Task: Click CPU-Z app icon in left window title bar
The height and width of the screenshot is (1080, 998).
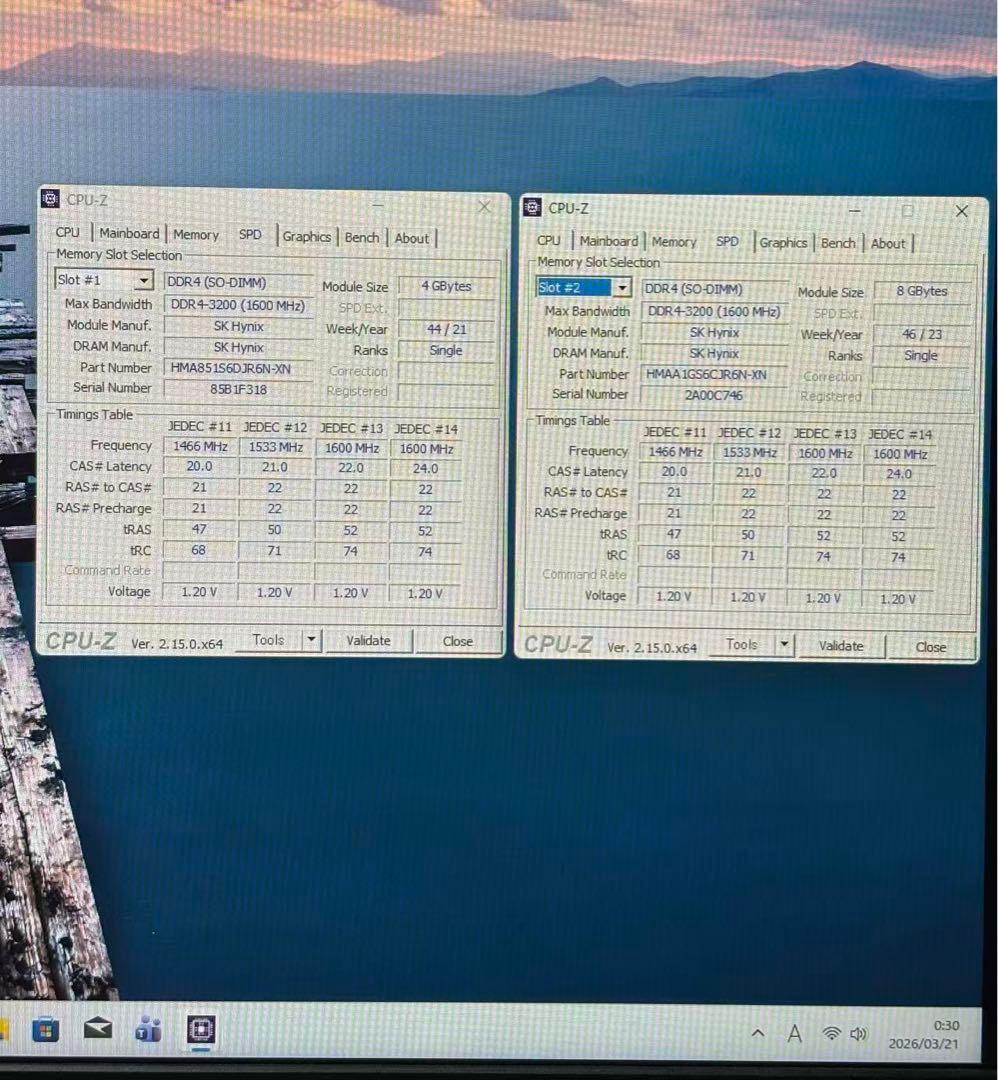Action: (50, 199)
